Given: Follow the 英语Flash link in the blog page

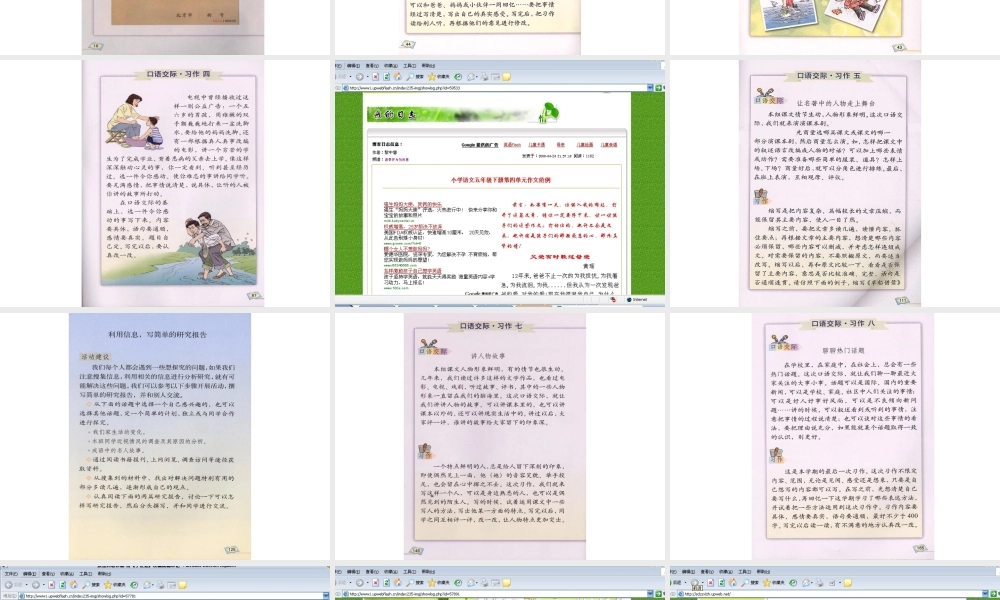Looking at the screenshot, I should 512,145.
